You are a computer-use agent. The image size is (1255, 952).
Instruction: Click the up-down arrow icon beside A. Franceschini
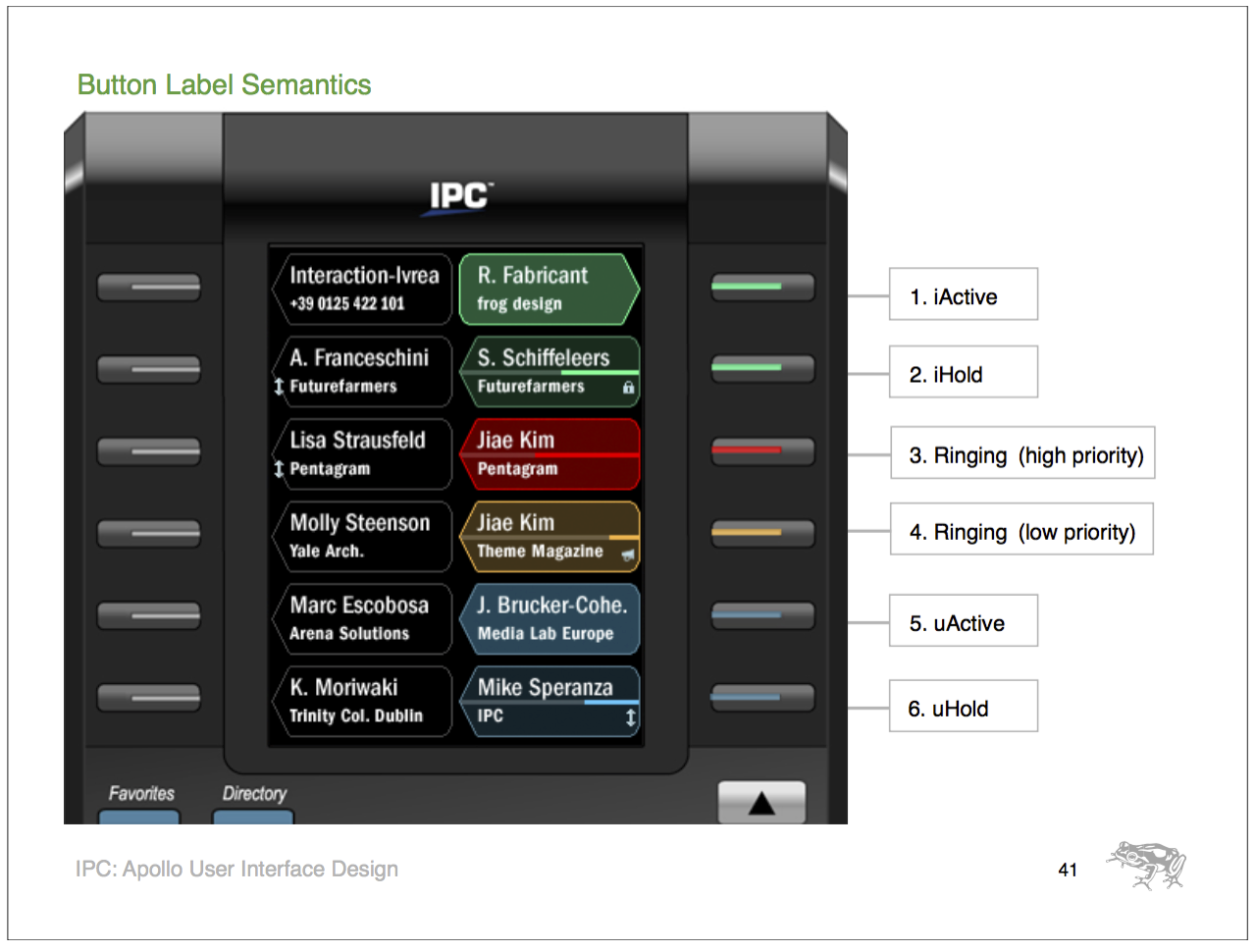click(279, 387)
